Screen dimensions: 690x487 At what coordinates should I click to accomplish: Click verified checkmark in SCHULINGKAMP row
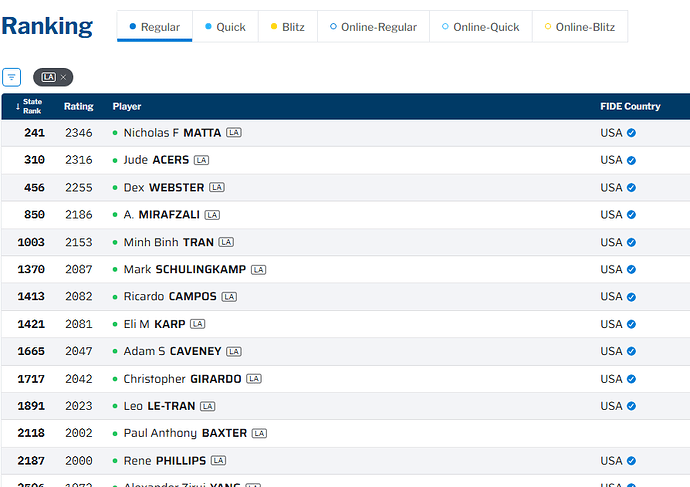(x=631, y=270)
